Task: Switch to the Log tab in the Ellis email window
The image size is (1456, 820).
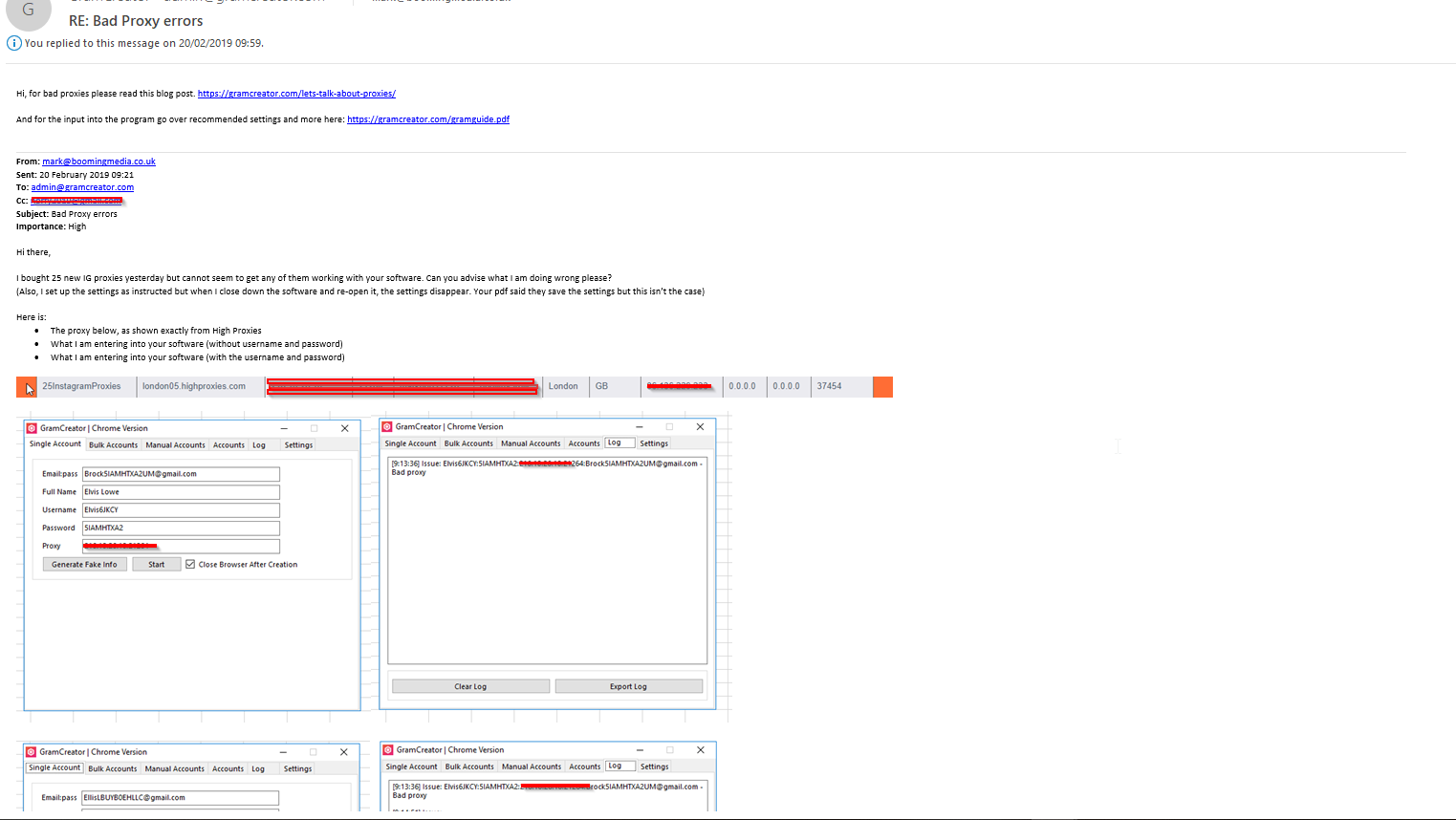Action: 258,768
